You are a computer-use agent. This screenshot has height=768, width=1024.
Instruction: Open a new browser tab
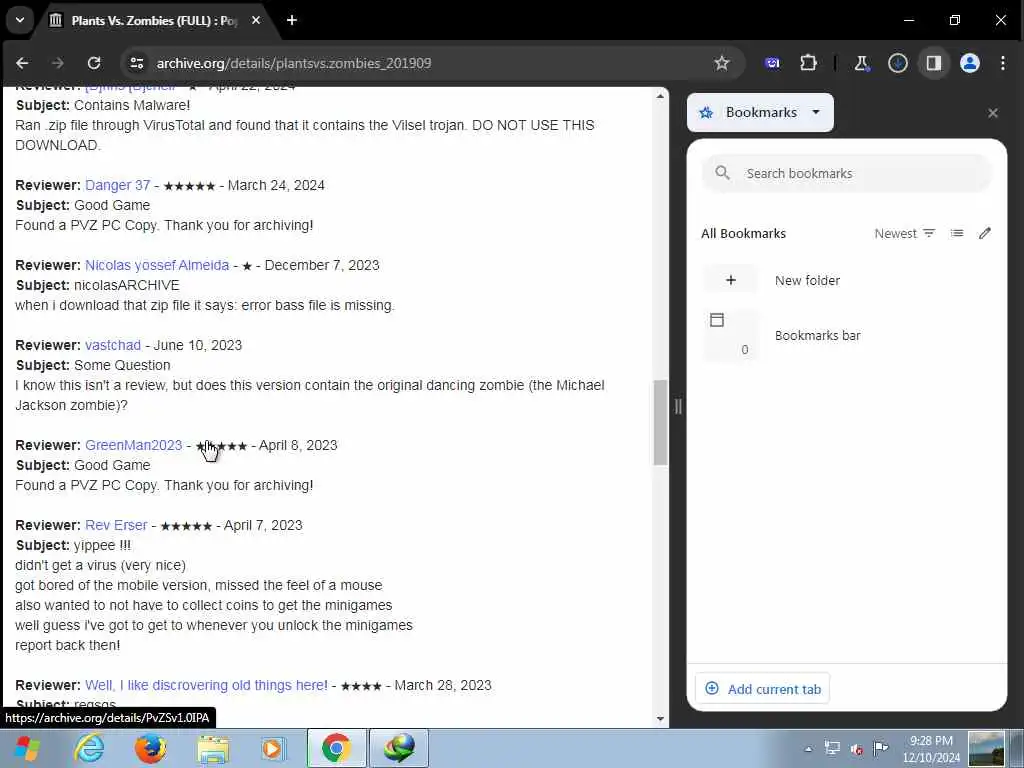(x=292, y=20)
